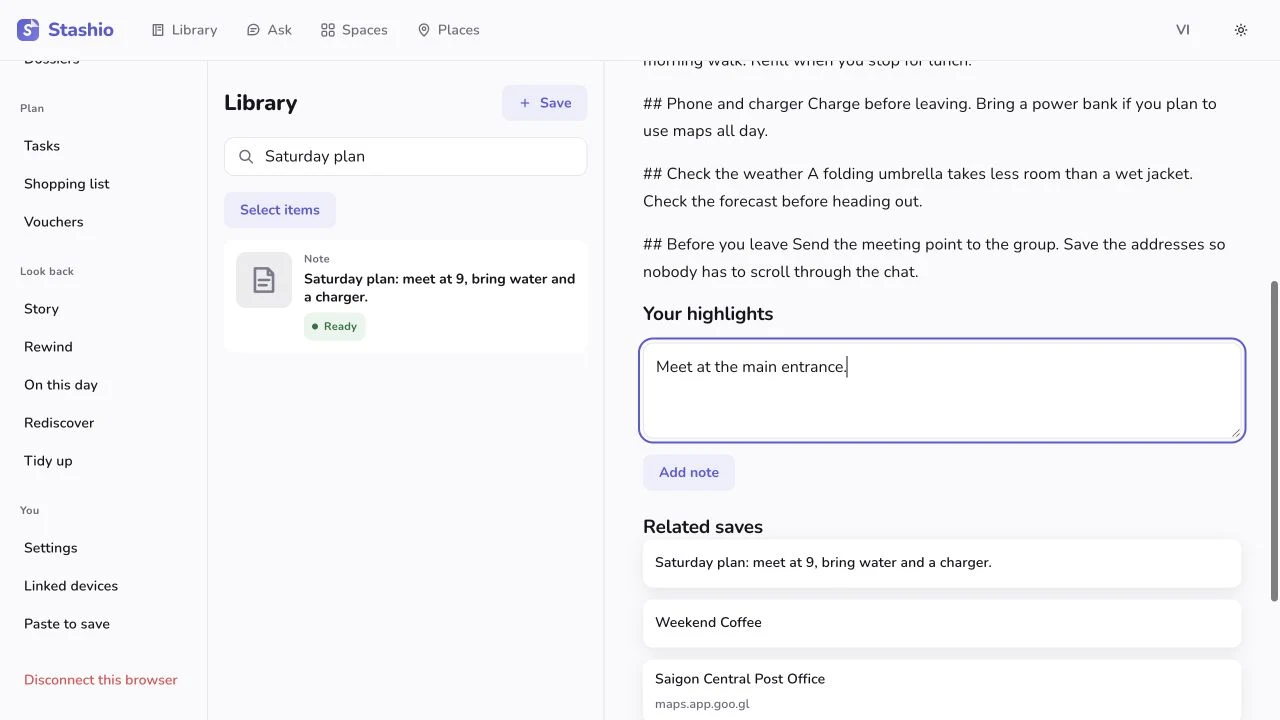Click the search magnifier icon in Library

pyautogui.click(x=246, y=157)
